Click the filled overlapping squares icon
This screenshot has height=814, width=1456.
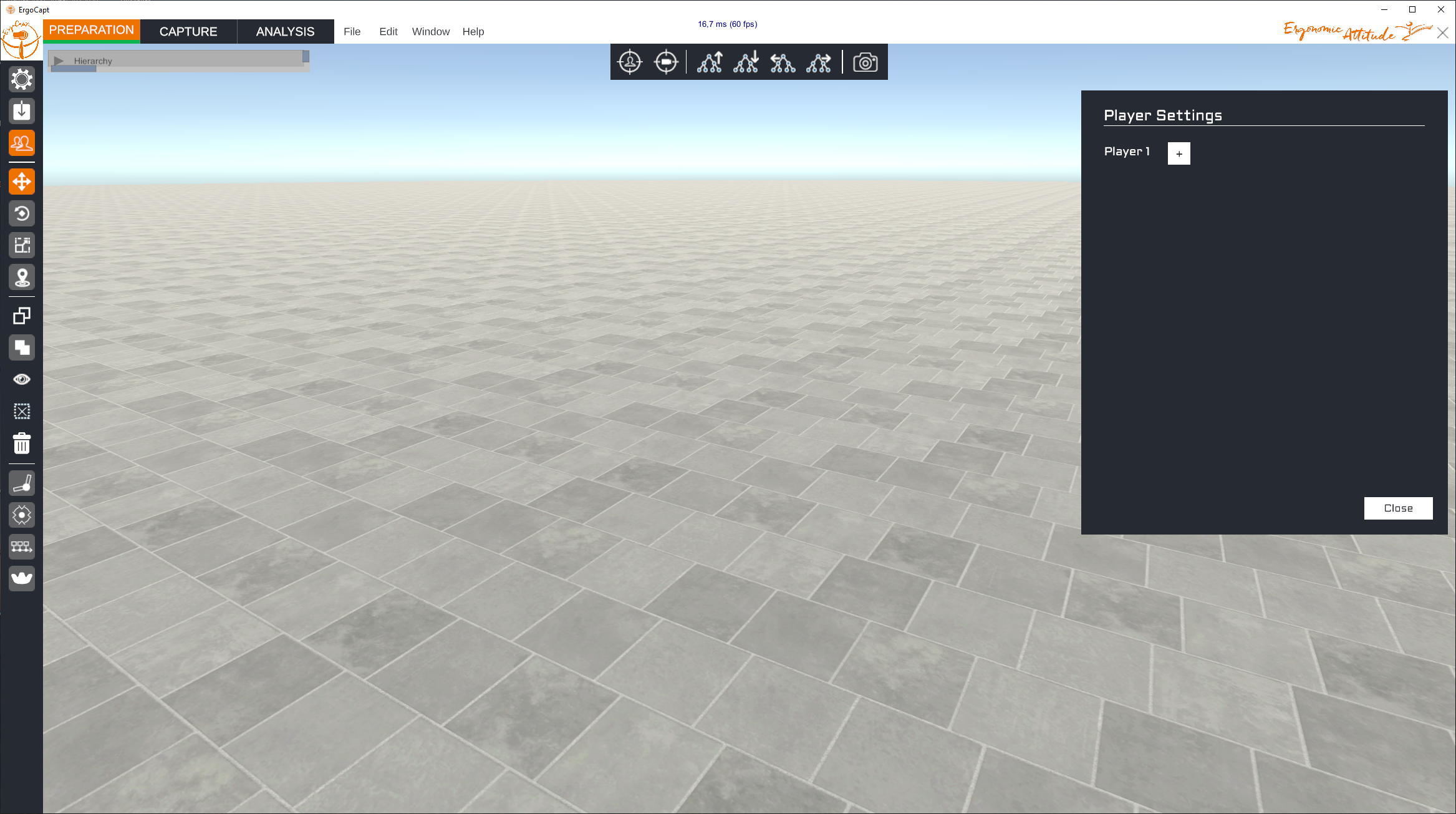click(22, 347)
